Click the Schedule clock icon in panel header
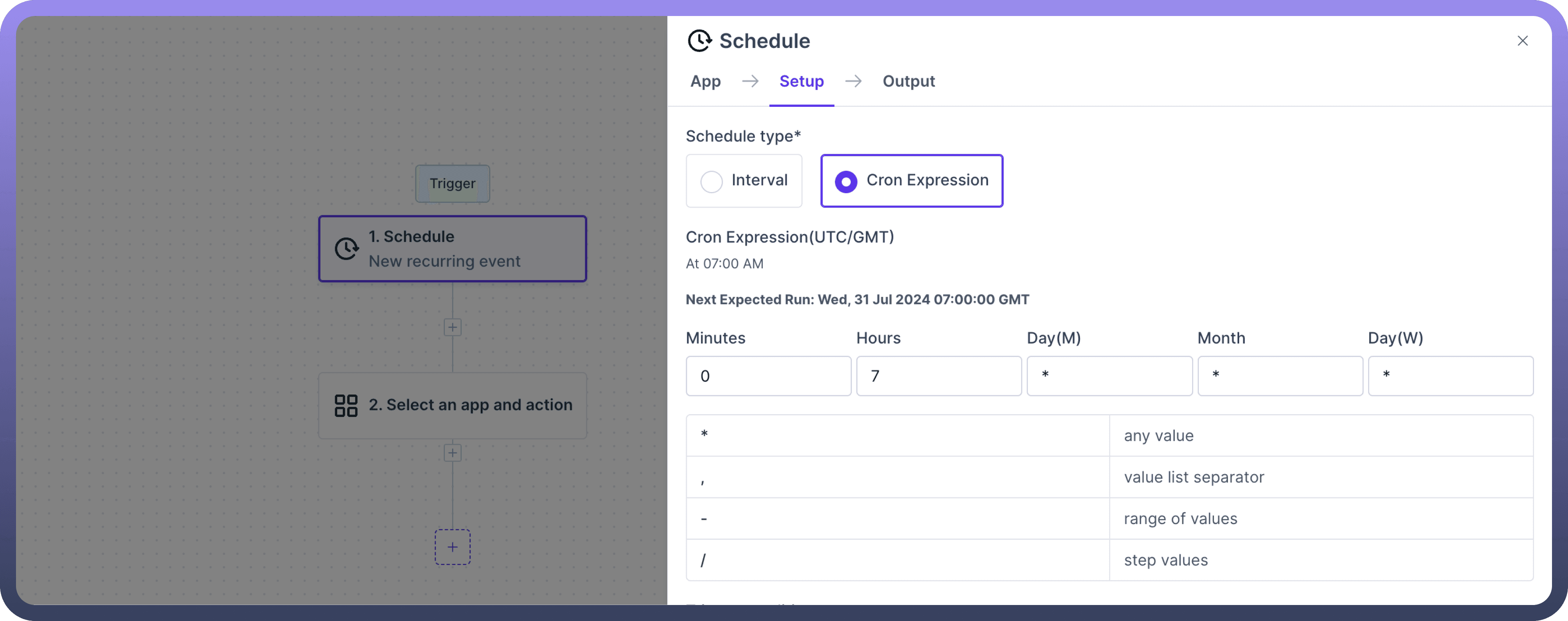 [699, 41]
